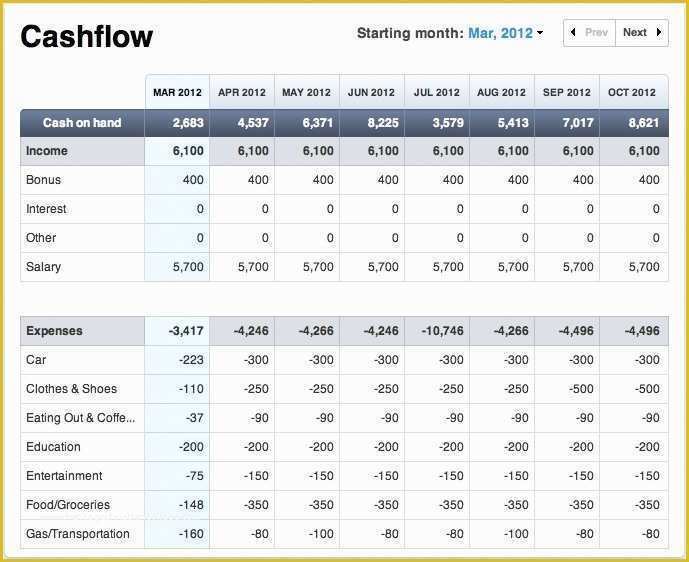Click the September Clothes & Shoes value -500

click(x=581, y=389)
